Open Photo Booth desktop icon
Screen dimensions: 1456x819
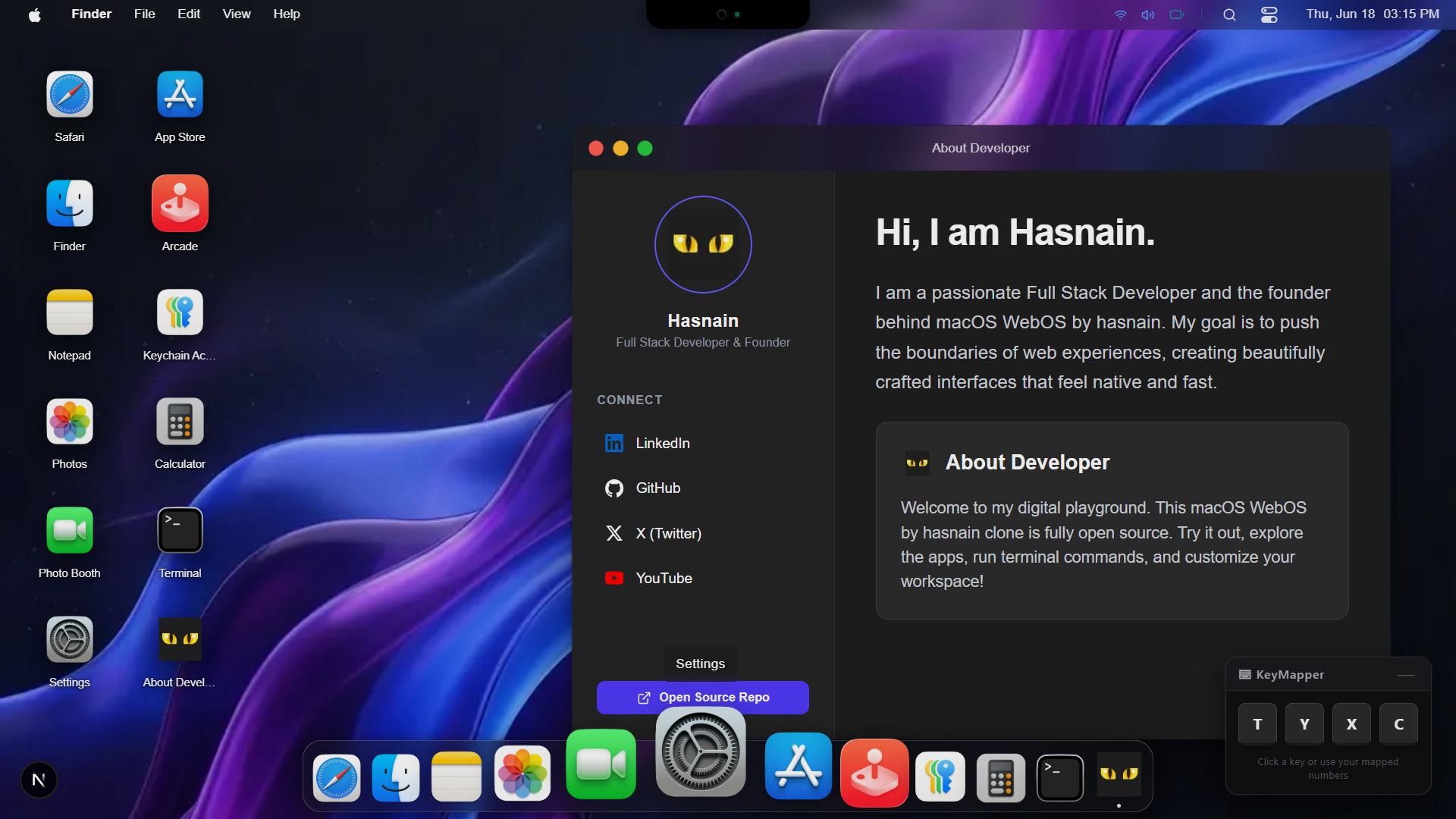[70, 530]
